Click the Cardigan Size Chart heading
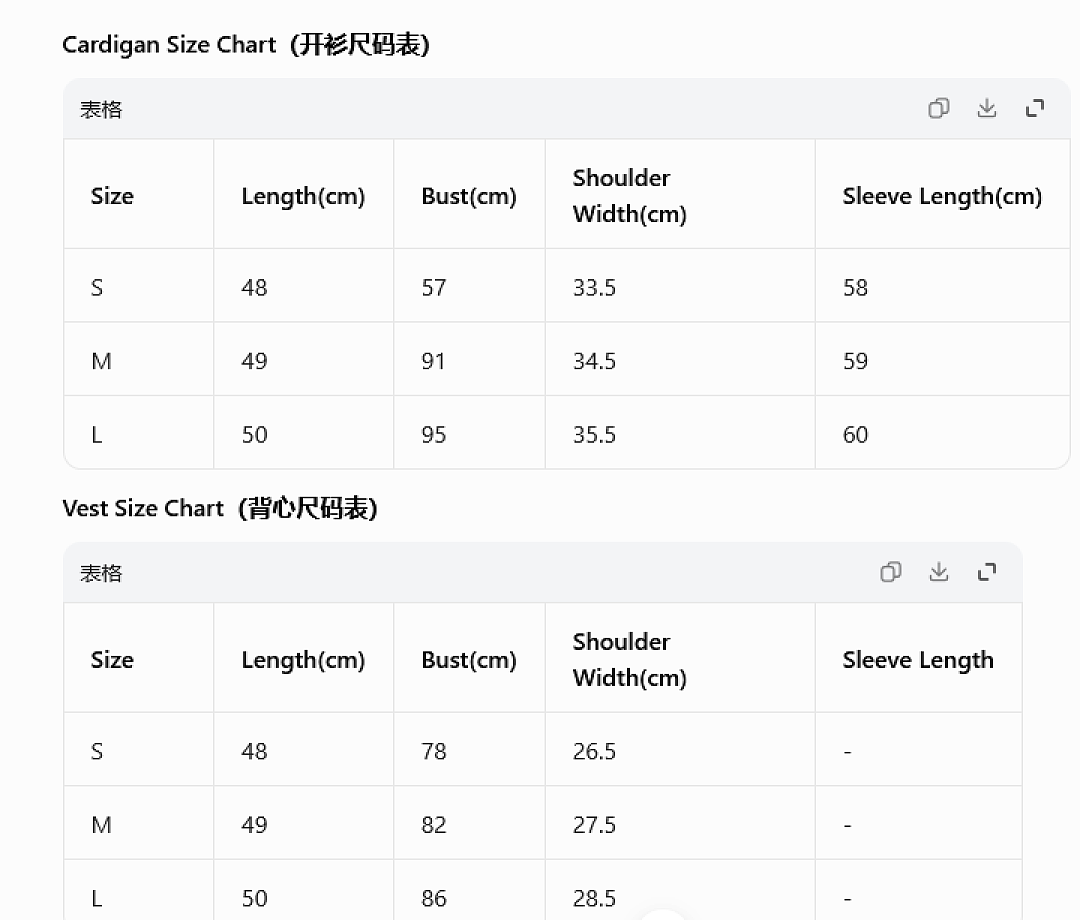Viewport: 1080px width, 920px height. pos(246,45)
